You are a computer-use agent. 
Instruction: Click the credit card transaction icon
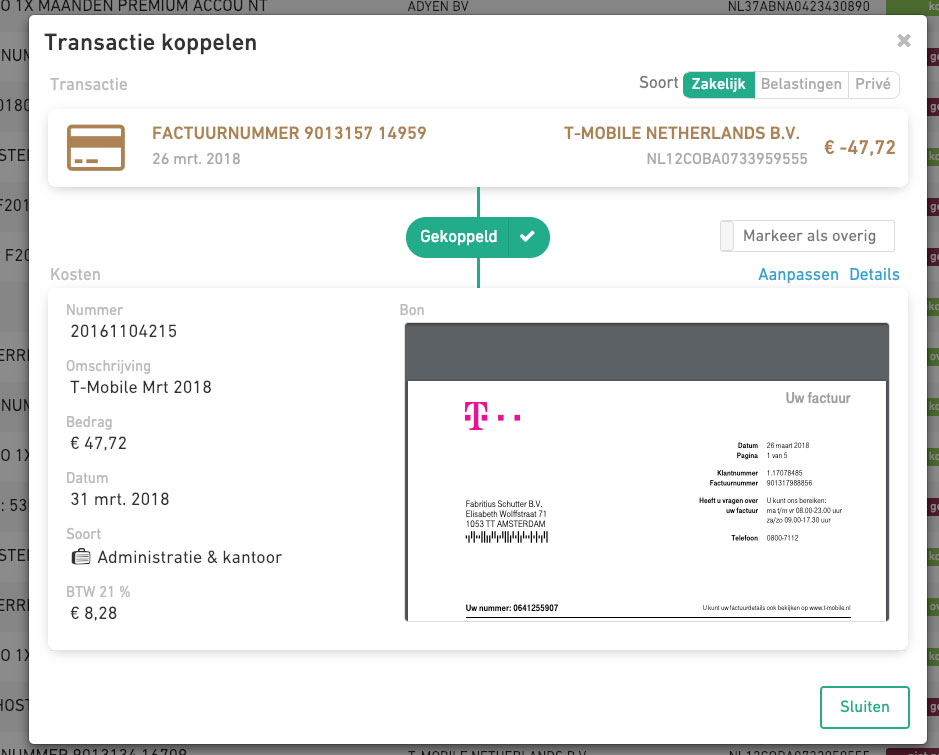(x=96, y=147)
